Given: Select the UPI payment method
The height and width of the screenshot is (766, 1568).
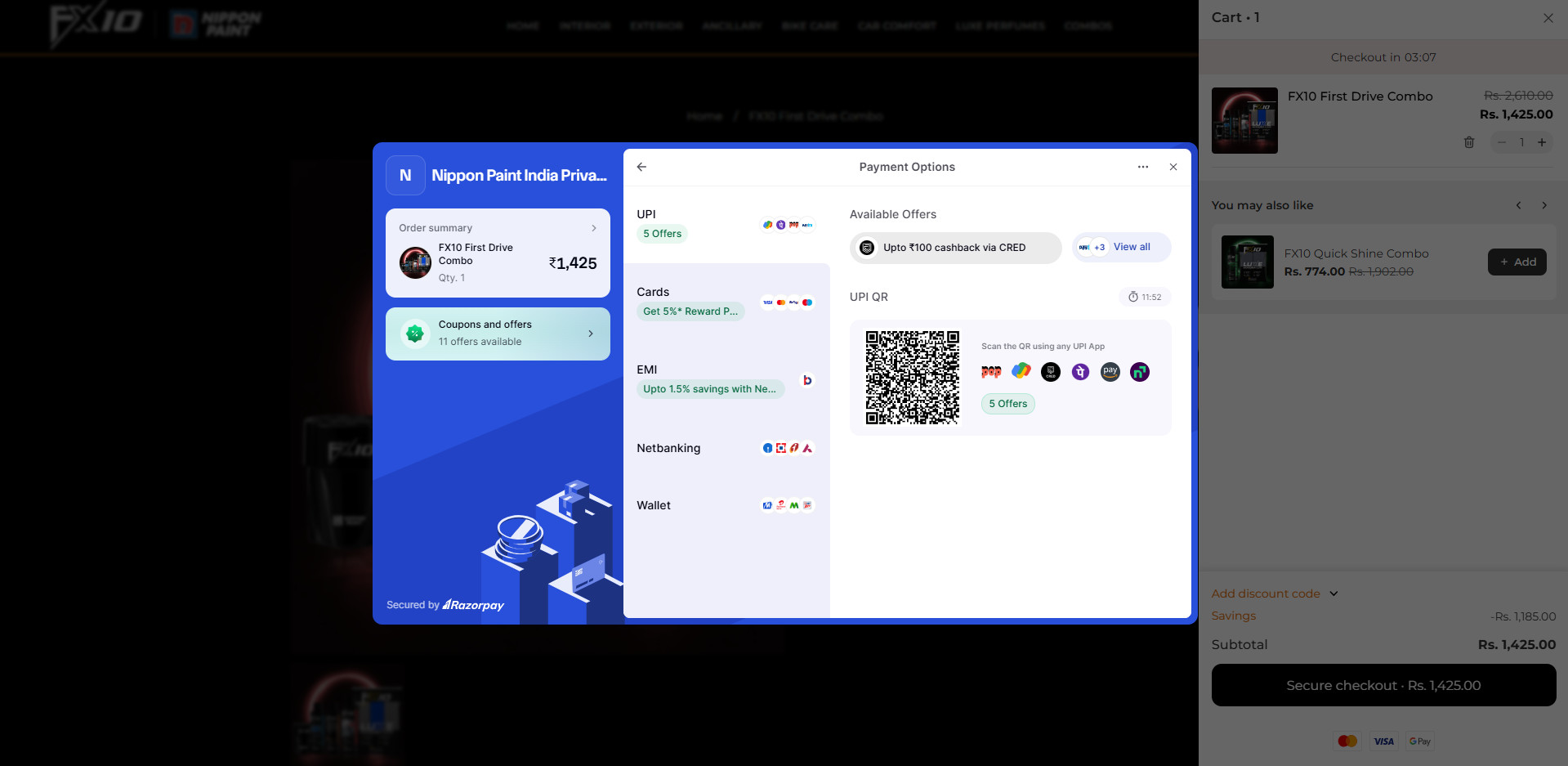Looking at the screenshot, I should pos(726,224).
